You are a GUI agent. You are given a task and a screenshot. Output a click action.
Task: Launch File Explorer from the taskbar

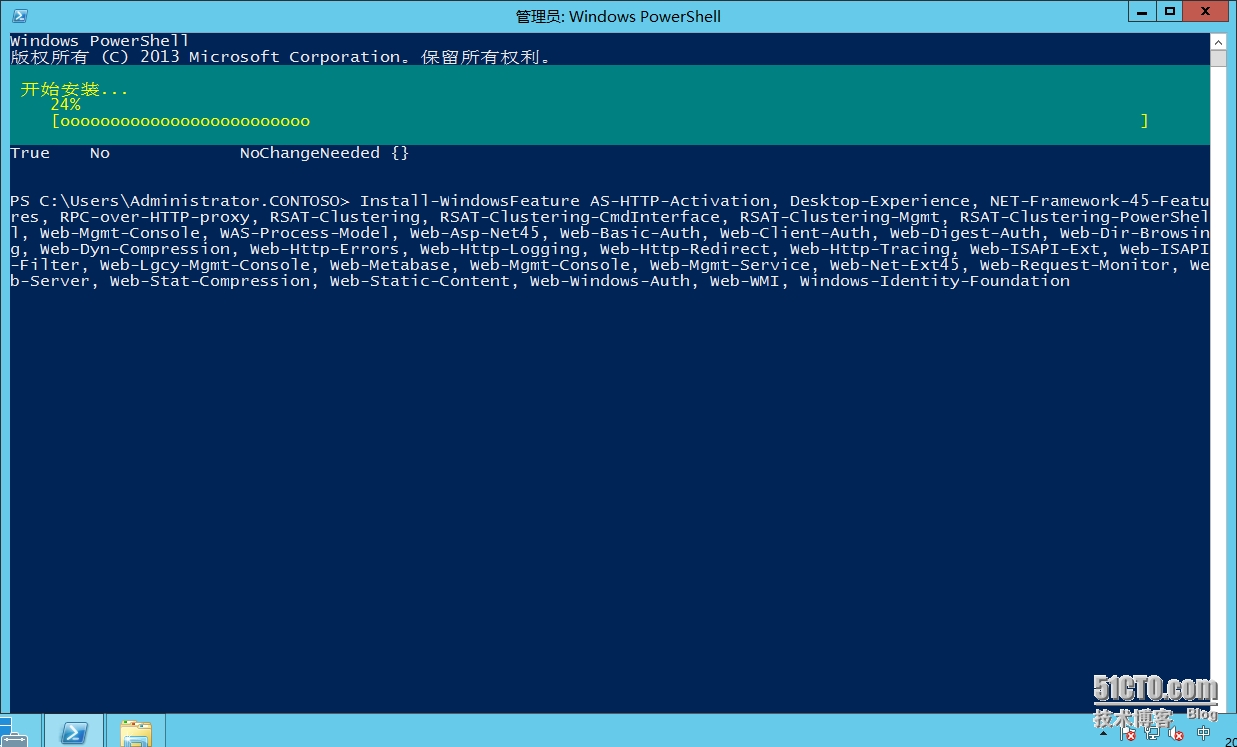click(135, 733)
